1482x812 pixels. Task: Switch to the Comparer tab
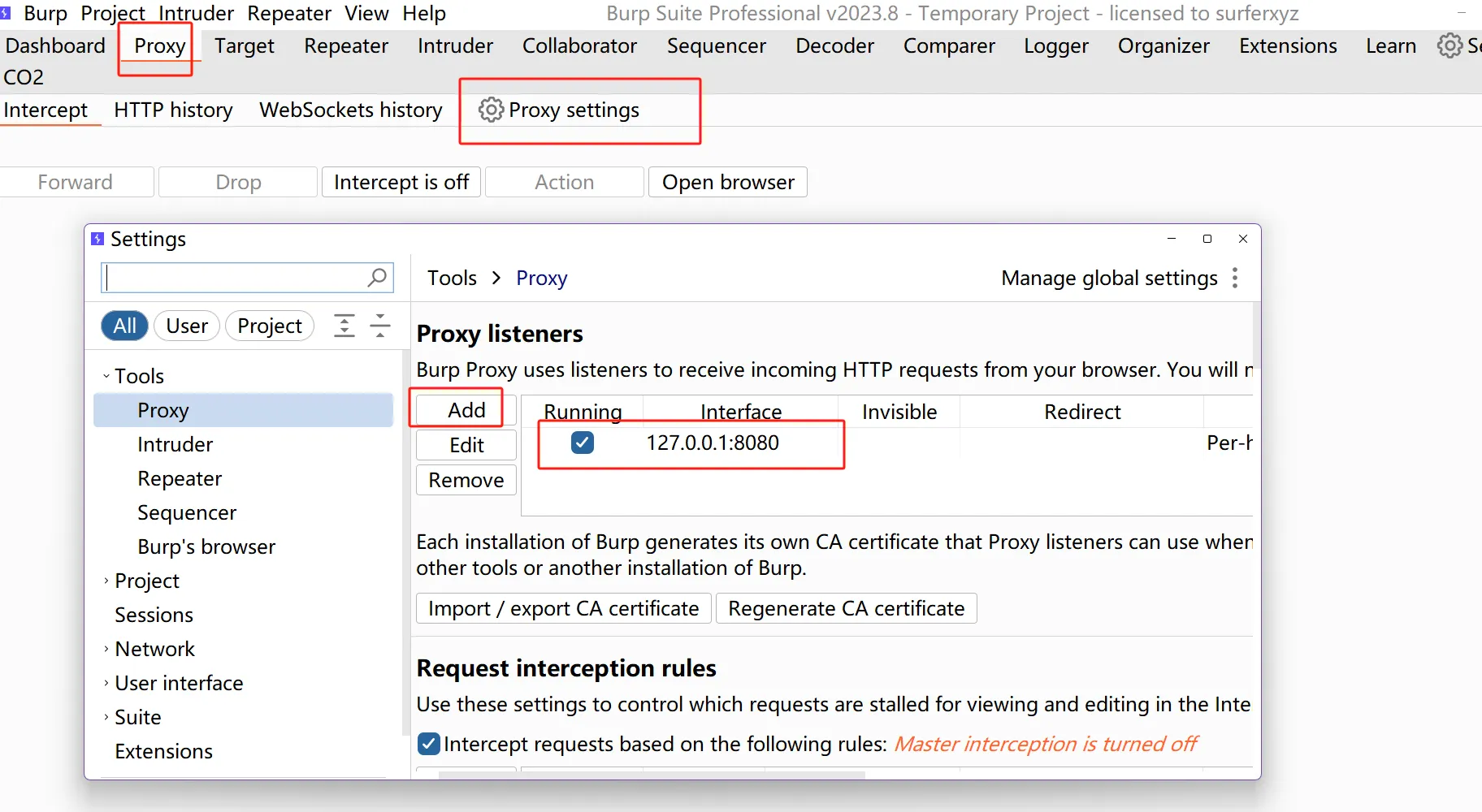[949, 45]
